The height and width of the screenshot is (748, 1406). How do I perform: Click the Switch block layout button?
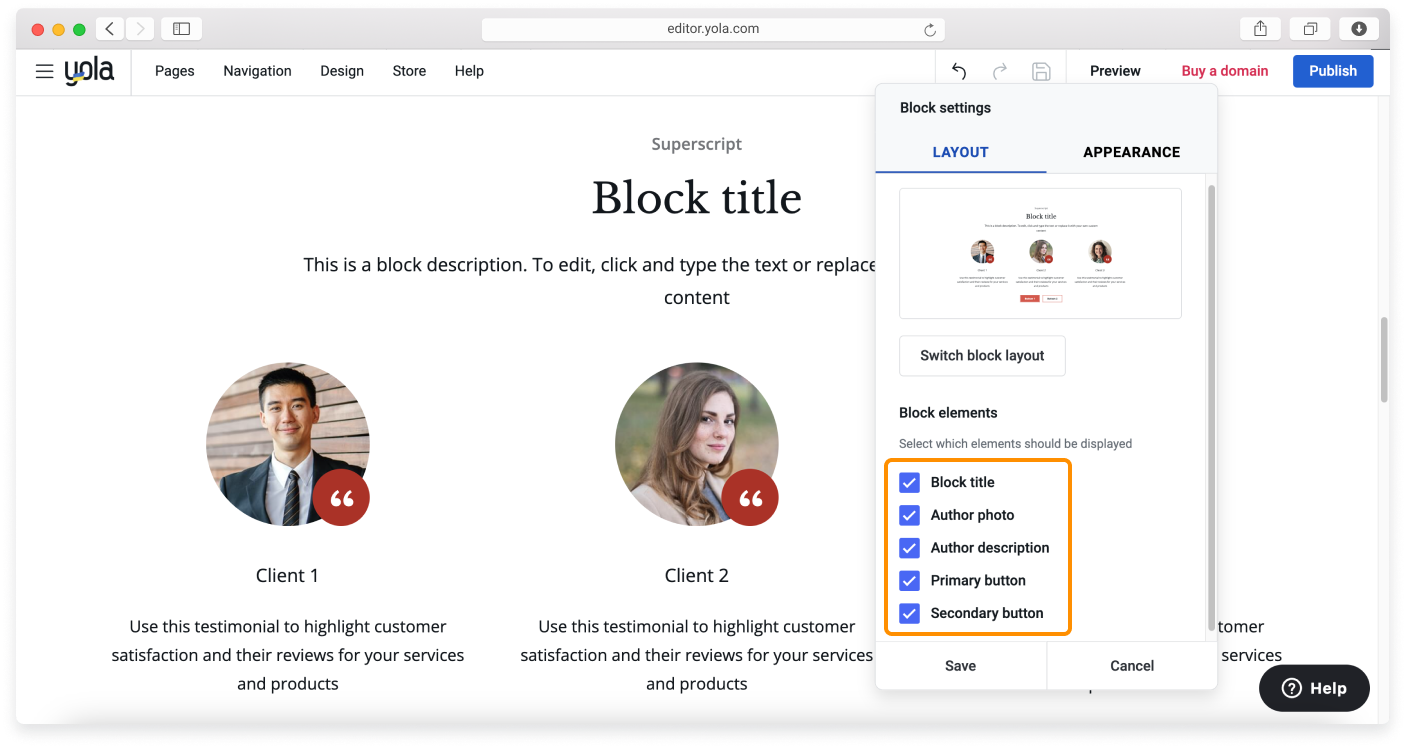(x=982, y=356)
